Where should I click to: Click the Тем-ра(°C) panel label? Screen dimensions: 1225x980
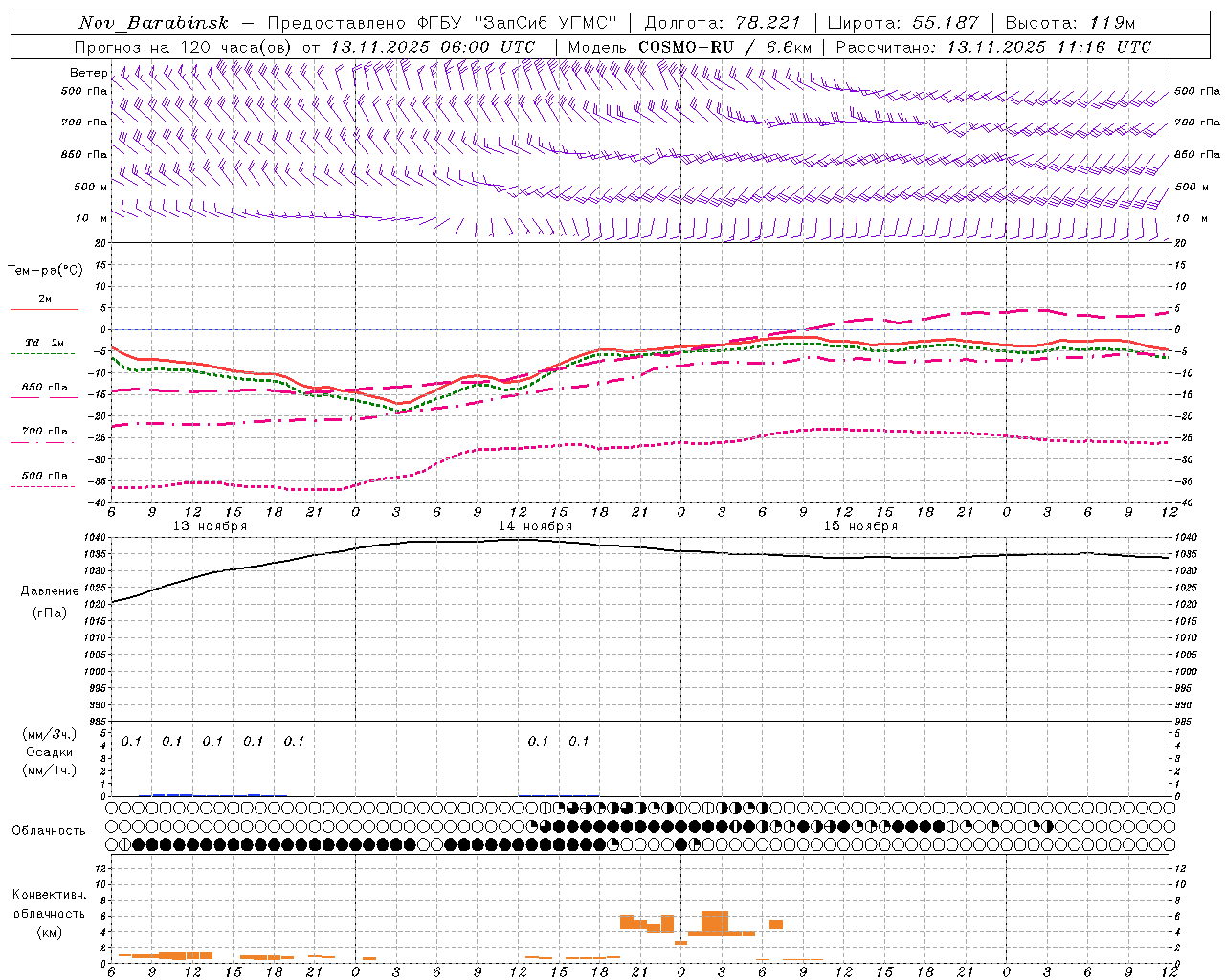45,271
